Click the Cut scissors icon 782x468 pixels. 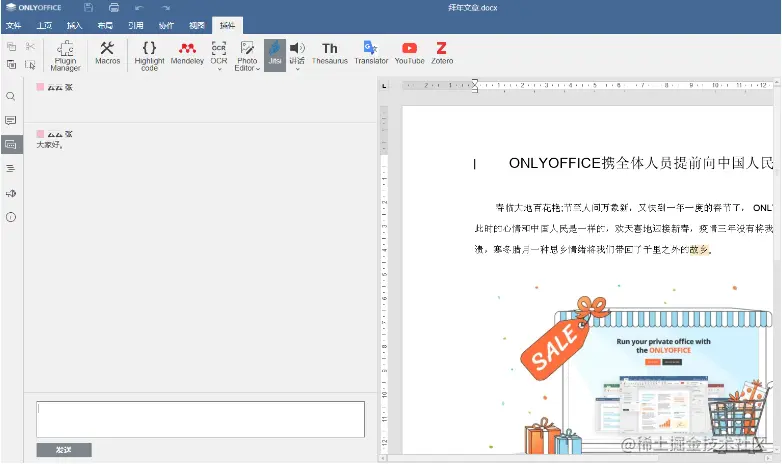pos(30,47)
